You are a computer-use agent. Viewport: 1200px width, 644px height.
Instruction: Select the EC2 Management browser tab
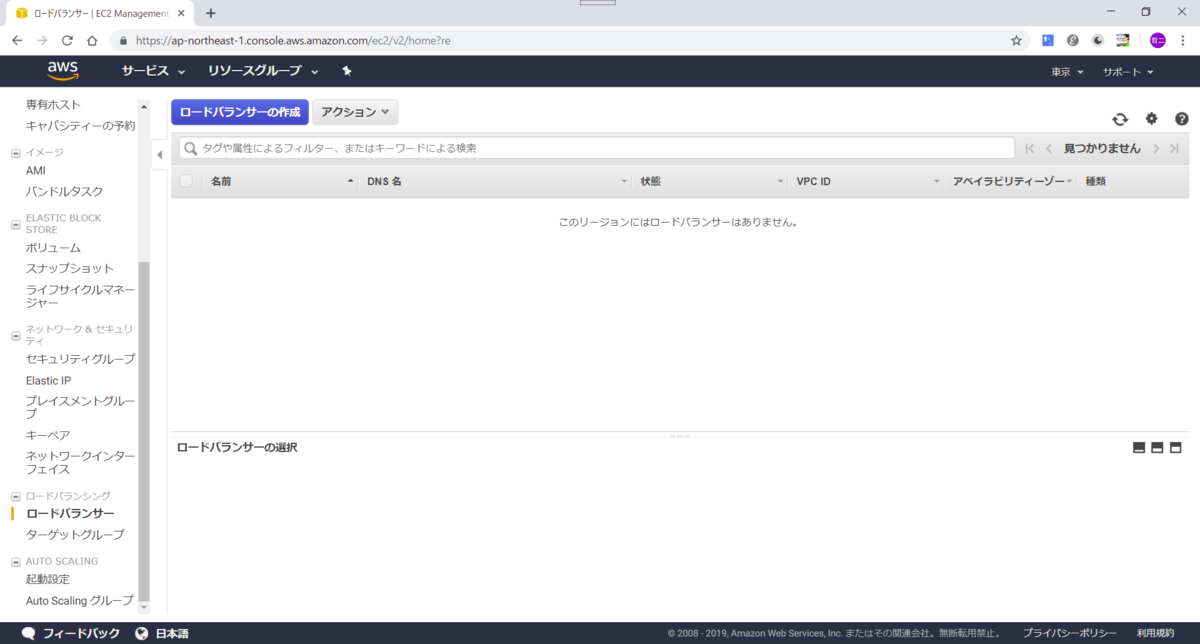[x=85, y=14]
